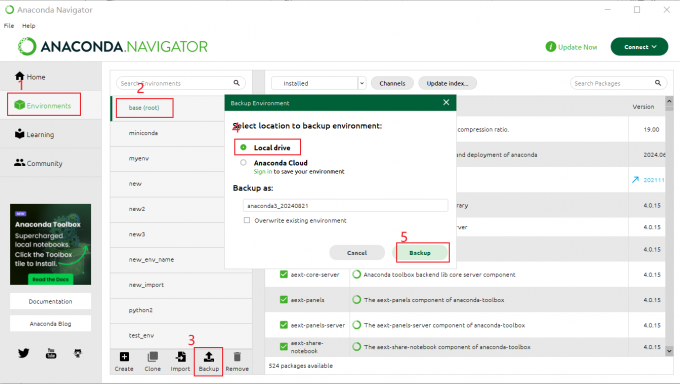Click the upgrade arrow next to version 202111
Image resolution: width=680 pixels, height=384 pixels.
click(635, 180)
